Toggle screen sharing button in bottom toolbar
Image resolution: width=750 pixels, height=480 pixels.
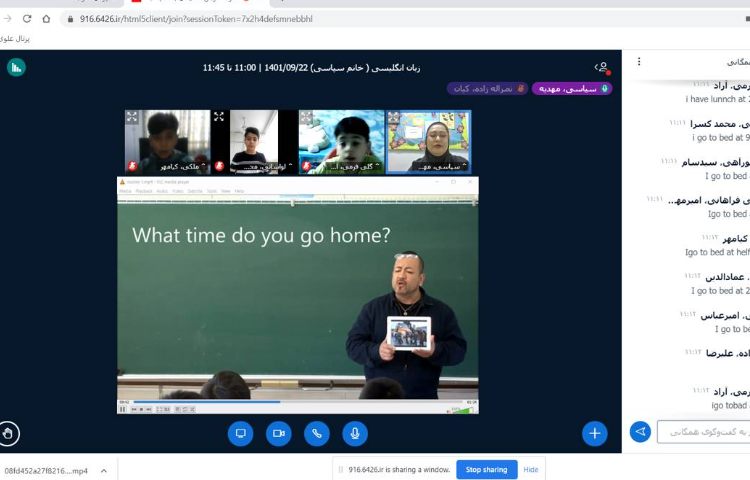coord(240,433)
